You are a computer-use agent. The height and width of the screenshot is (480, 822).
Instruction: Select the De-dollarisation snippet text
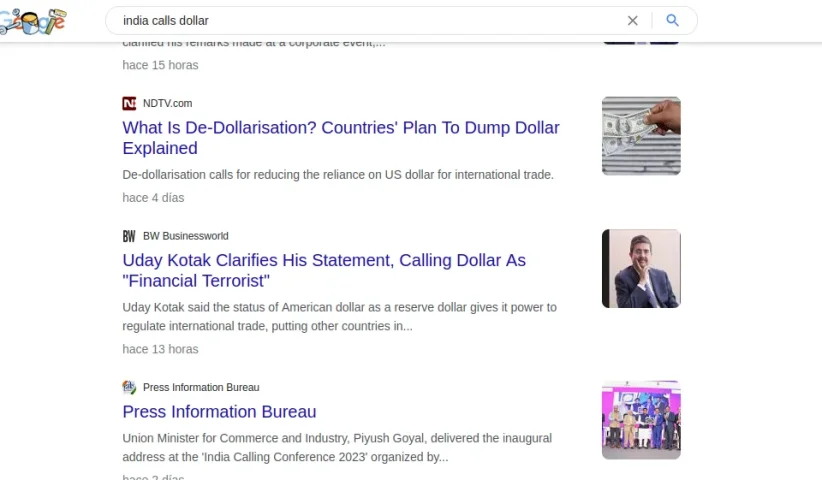point(338,174)
